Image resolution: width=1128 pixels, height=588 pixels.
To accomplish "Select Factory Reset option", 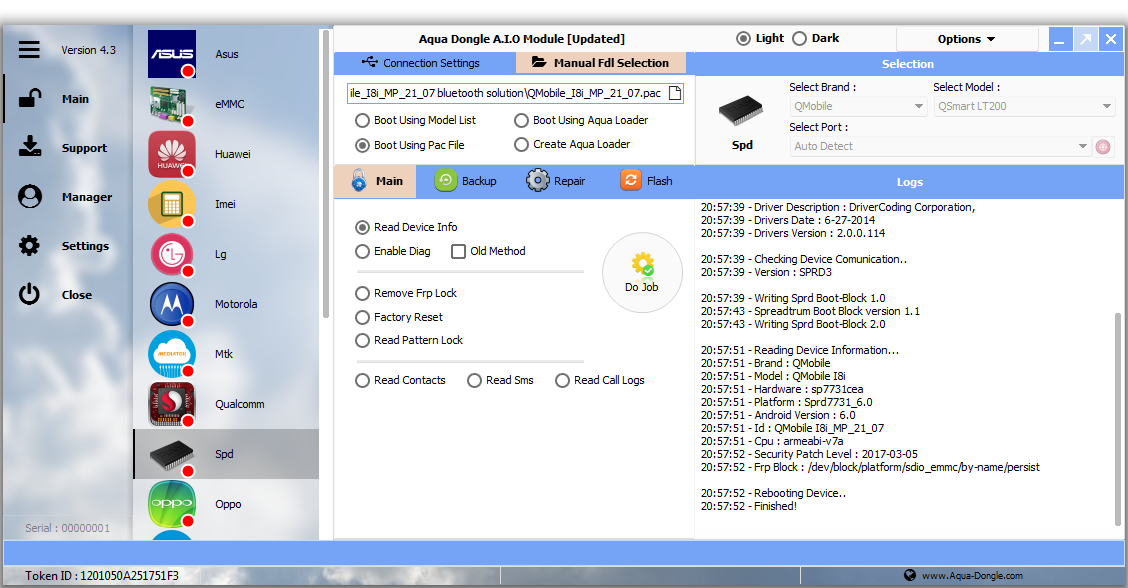I will [x=363, y=317].
